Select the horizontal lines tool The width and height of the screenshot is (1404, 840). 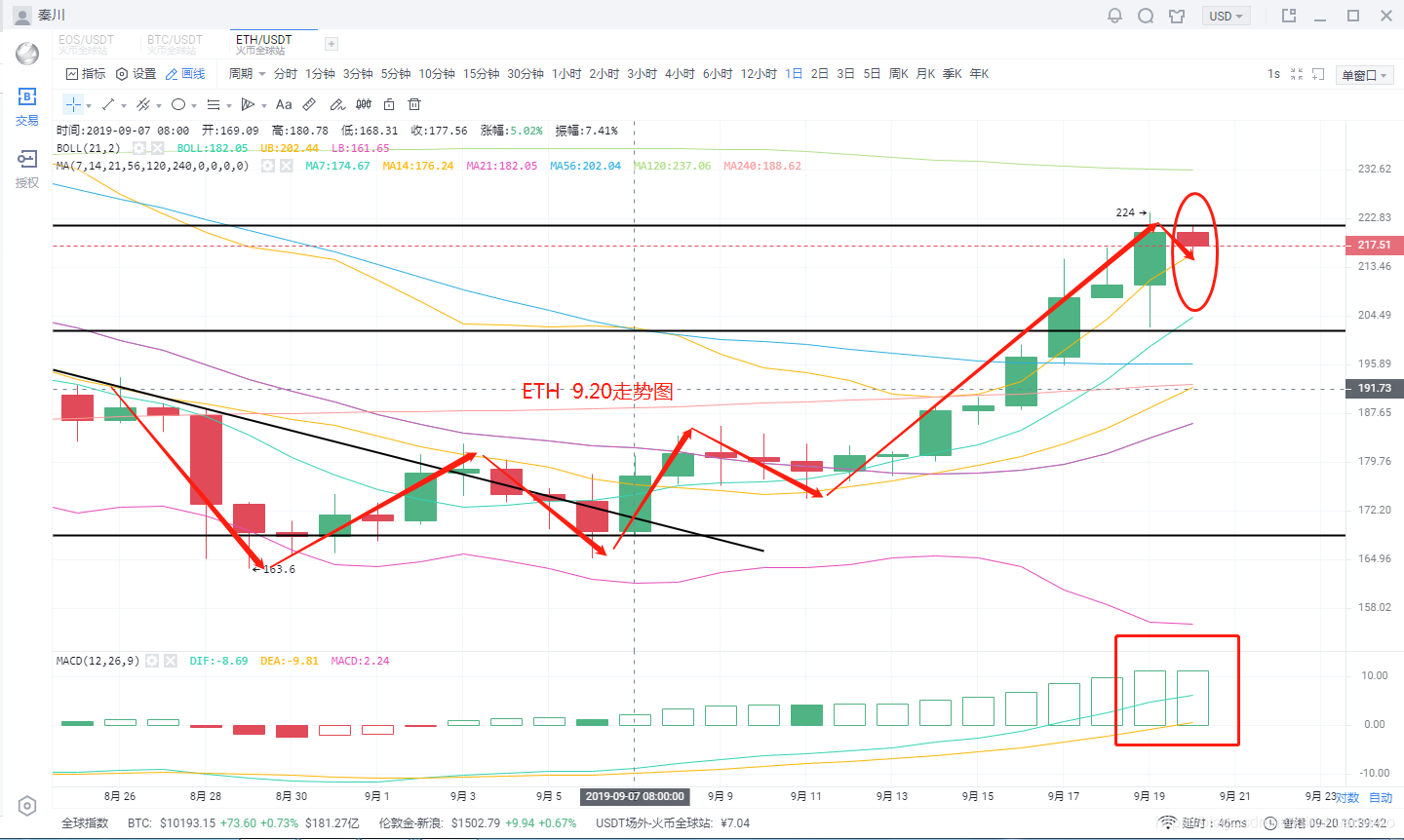pyautogui.click(x=214, y=104)
